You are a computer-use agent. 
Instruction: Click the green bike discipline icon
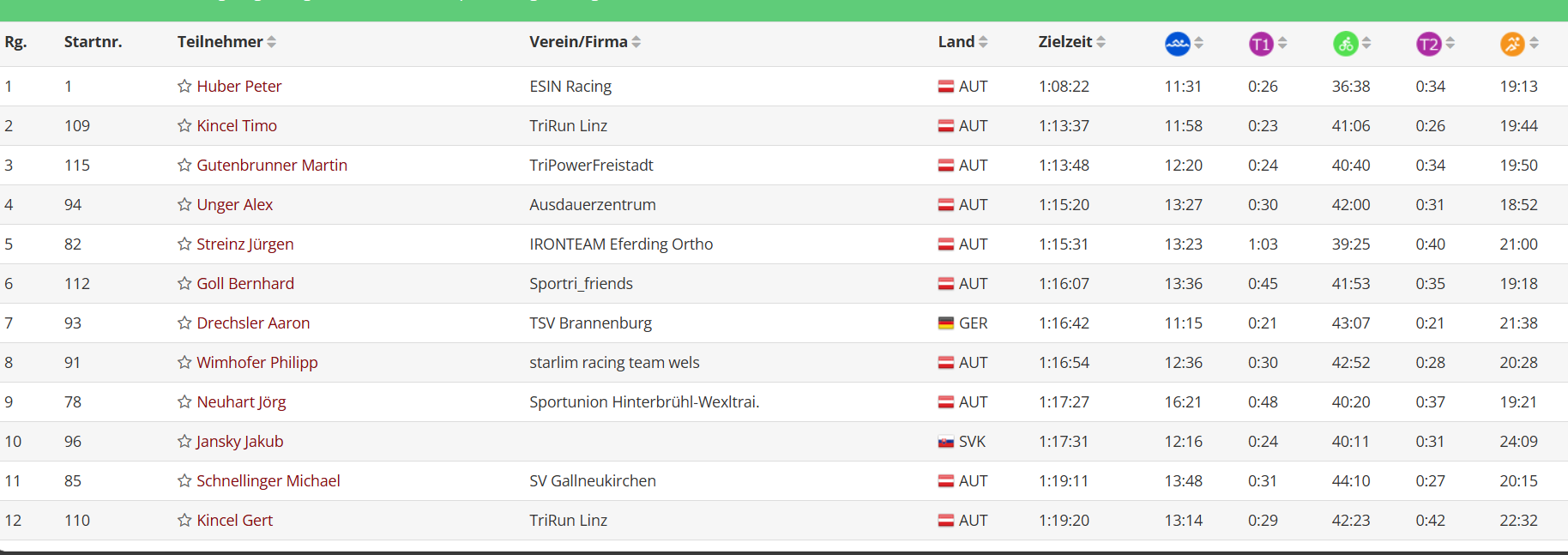[x=1345, y=44]
